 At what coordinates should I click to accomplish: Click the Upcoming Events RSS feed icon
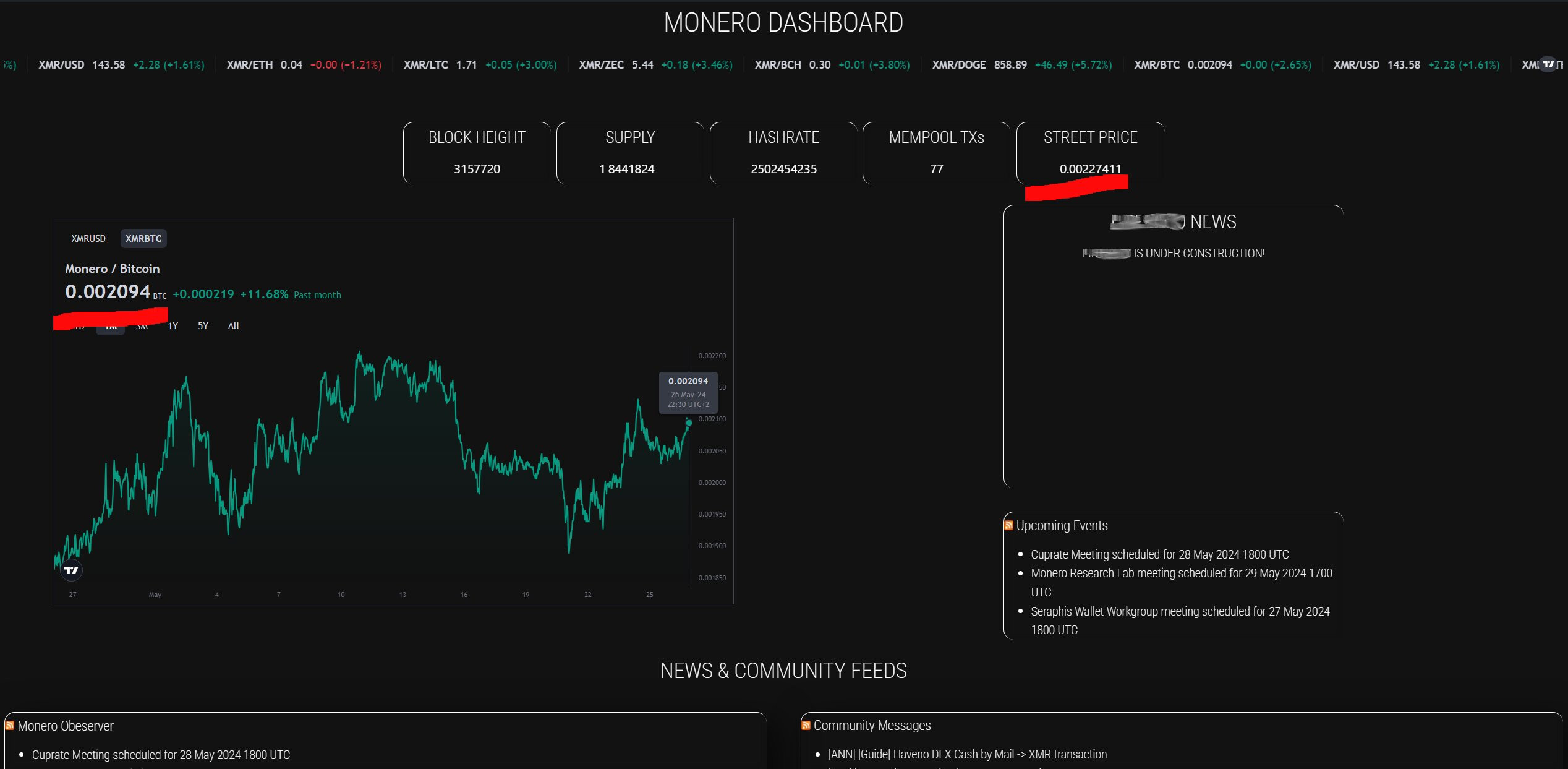point(1008,525)
